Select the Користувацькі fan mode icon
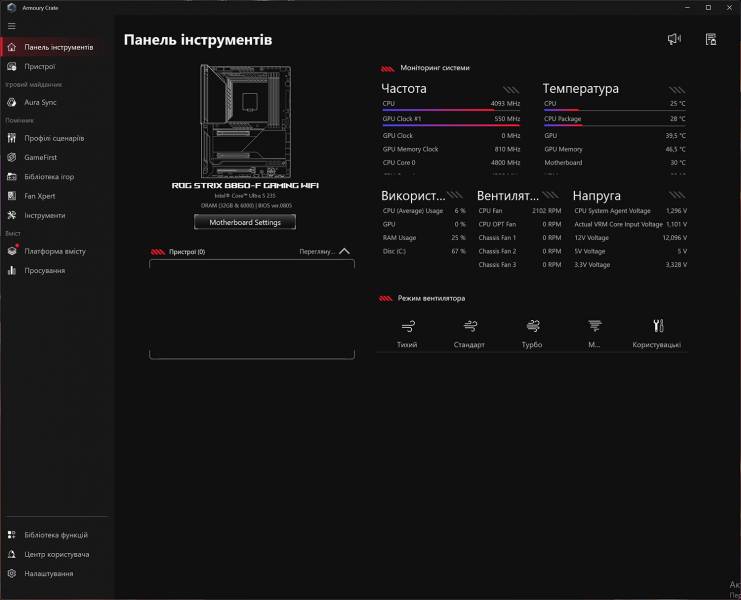The width and height of the screenshot is (741, 600). tap(658, 326)
